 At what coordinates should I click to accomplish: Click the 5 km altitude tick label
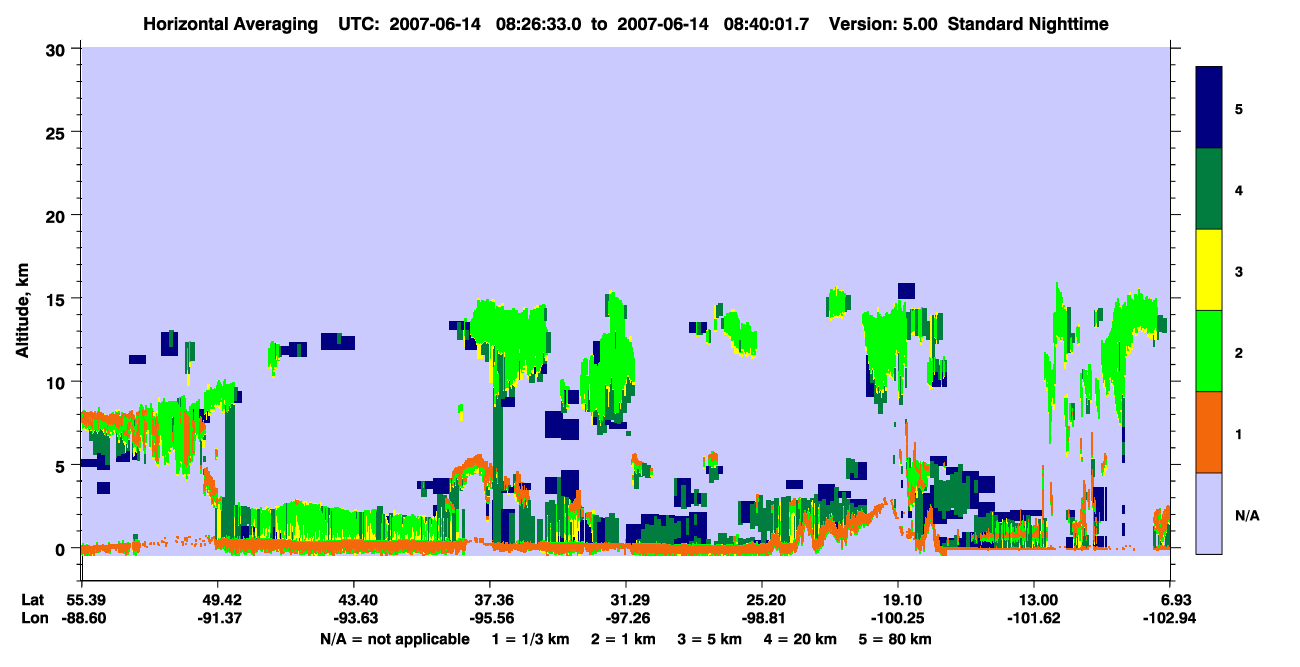point(61,465)
